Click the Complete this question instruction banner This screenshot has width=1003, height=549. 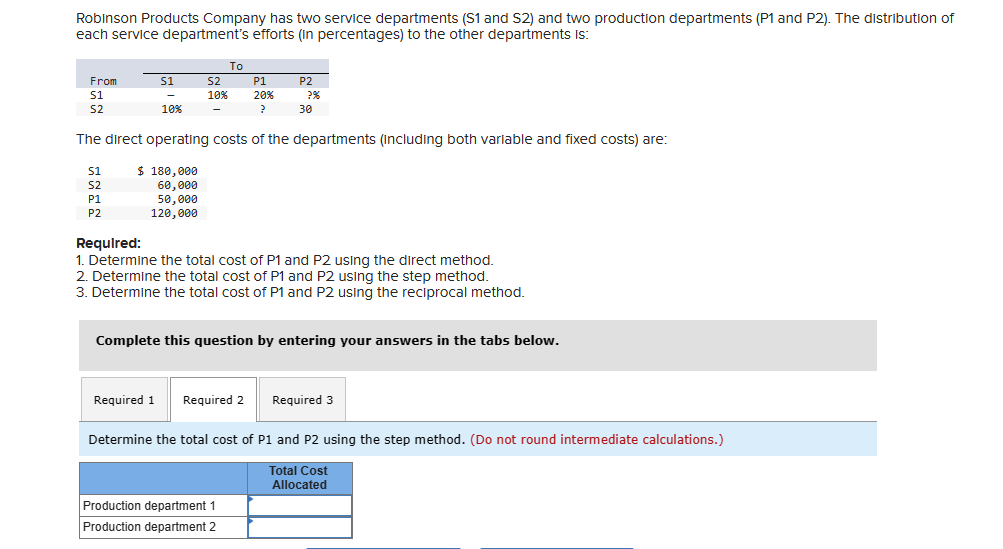478,346
